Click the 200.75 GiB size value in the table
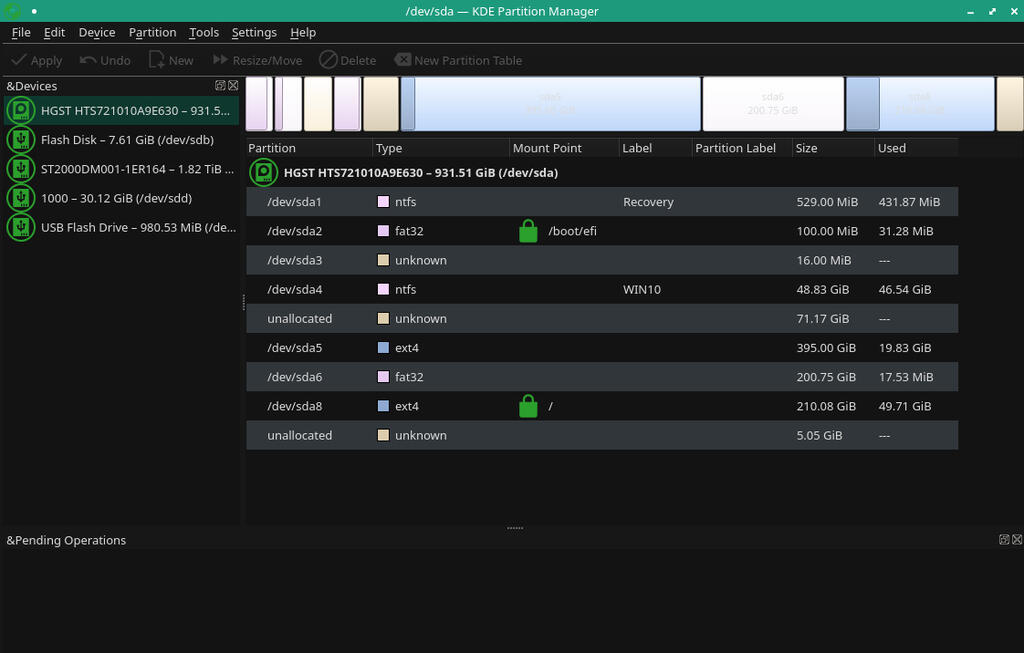This screenshot has width=1024, height=653. (826, 377)
